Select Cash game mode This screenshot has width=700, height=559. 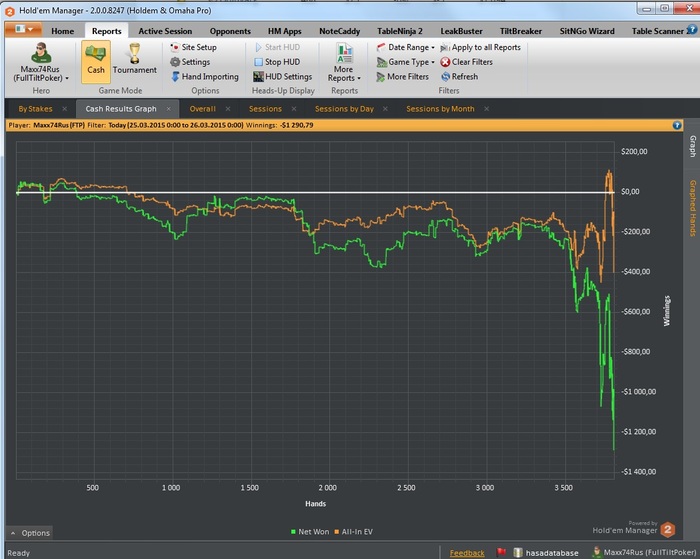pyautogui.click(x=96, y=62)
